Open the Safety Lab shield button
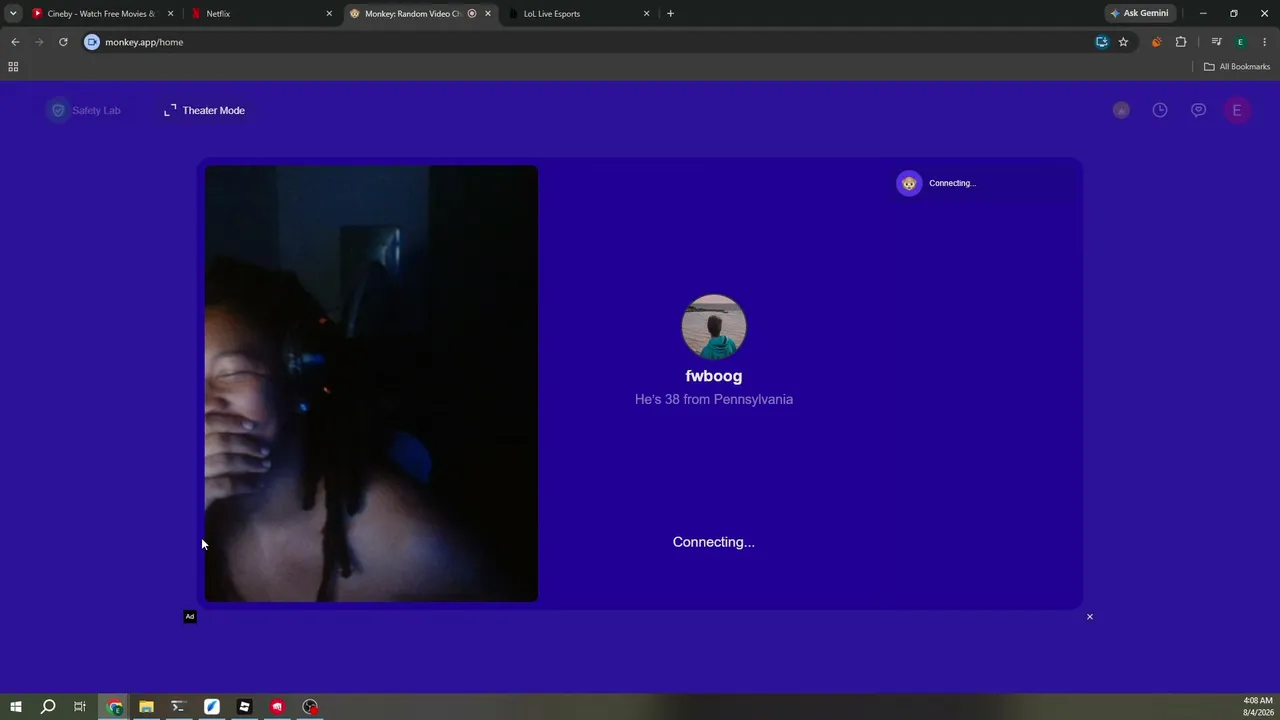The width and height of the screenshot is (1280, 720). [x=58, y=110]
